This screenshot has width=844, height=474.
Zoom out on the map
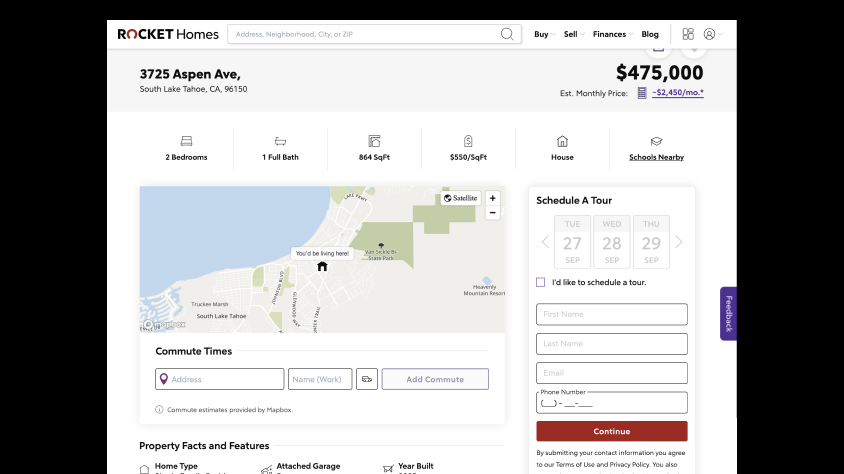[x=493, y=213]
